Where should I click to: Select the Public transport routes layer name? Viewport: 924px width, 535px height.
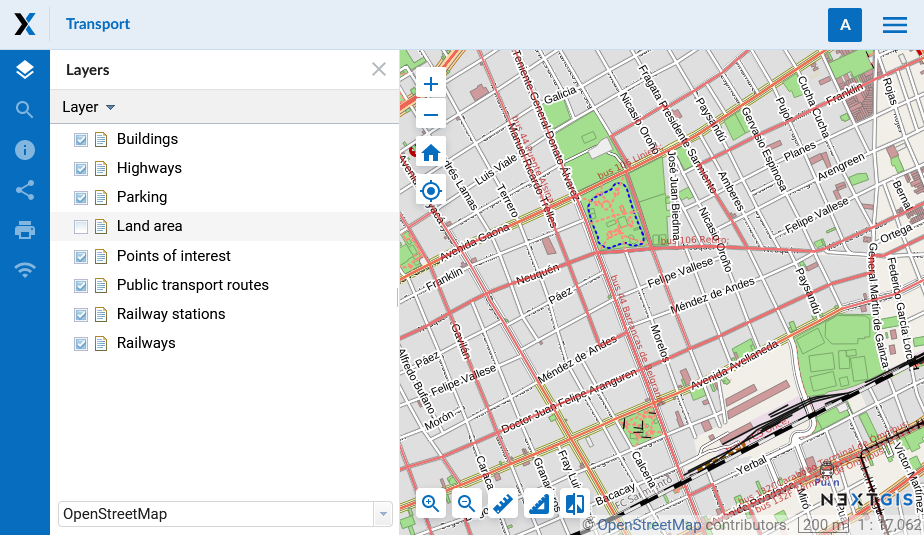pyautogui.click(x=193, y=285)
